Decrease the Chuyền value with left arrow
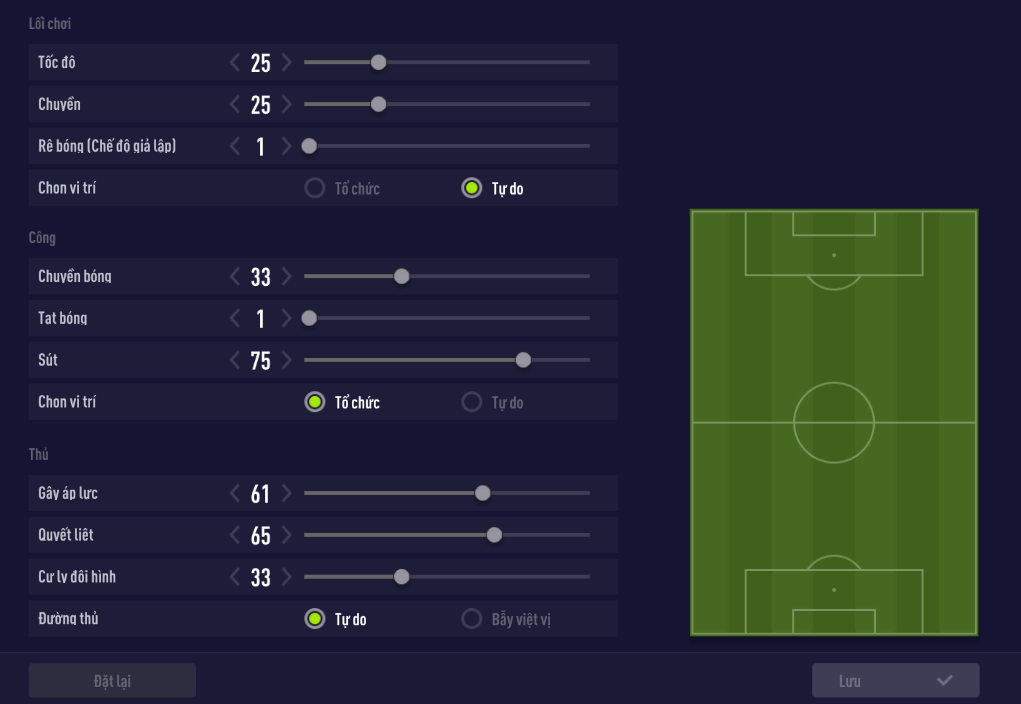 (x=235, y=104)
